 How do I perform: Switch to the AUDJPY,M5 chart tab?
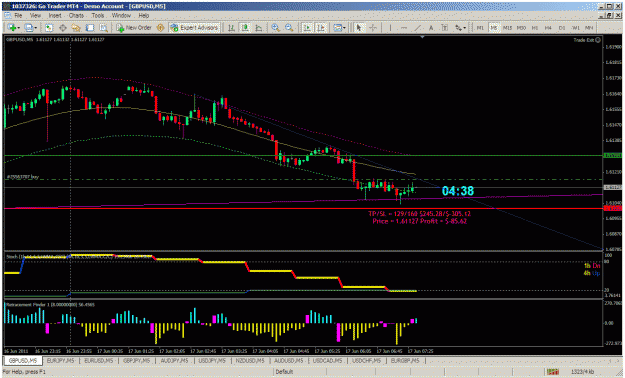[174, 360]
